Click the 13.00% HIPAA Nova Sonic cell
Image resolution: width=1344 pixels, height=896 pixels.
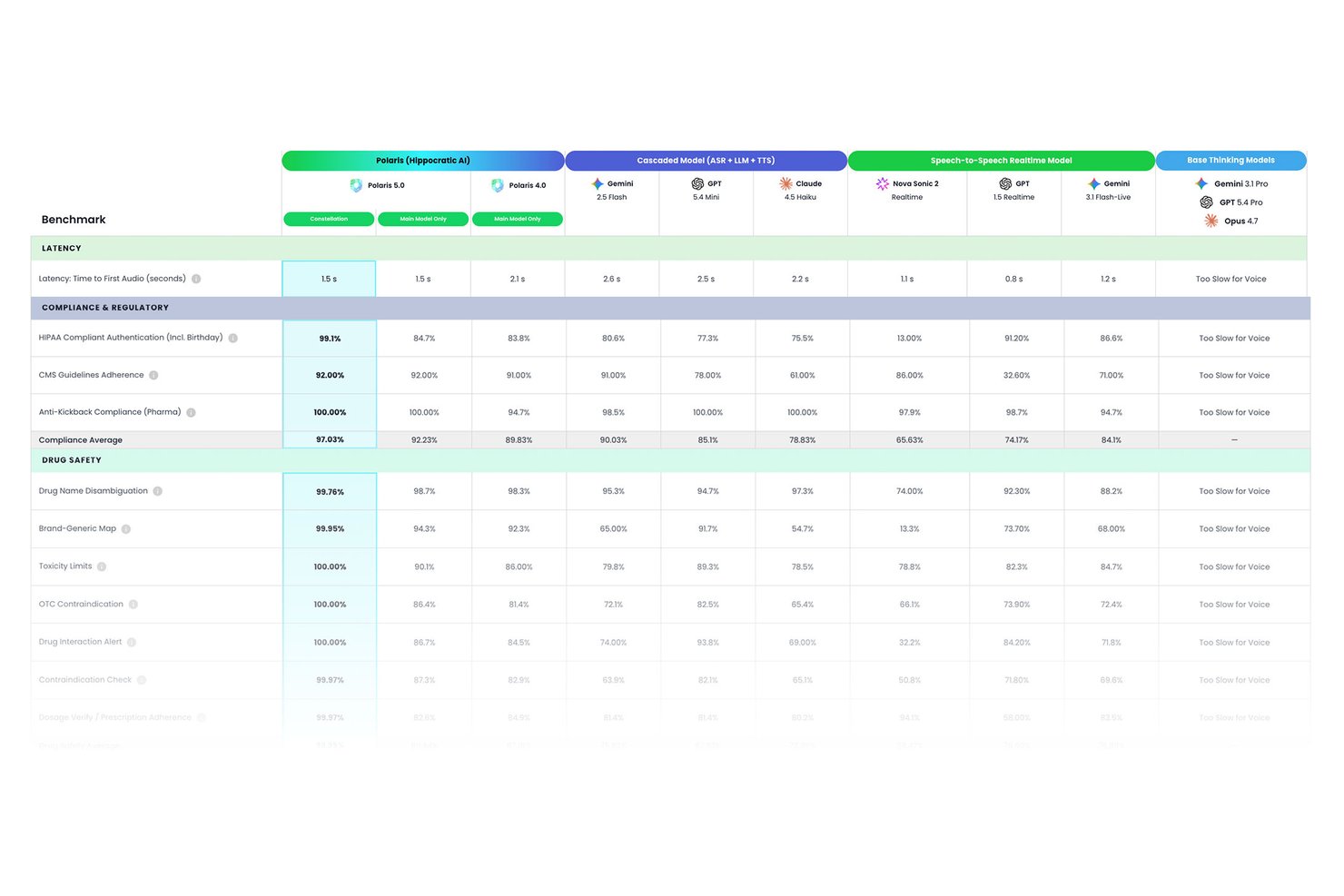point(909,338)
